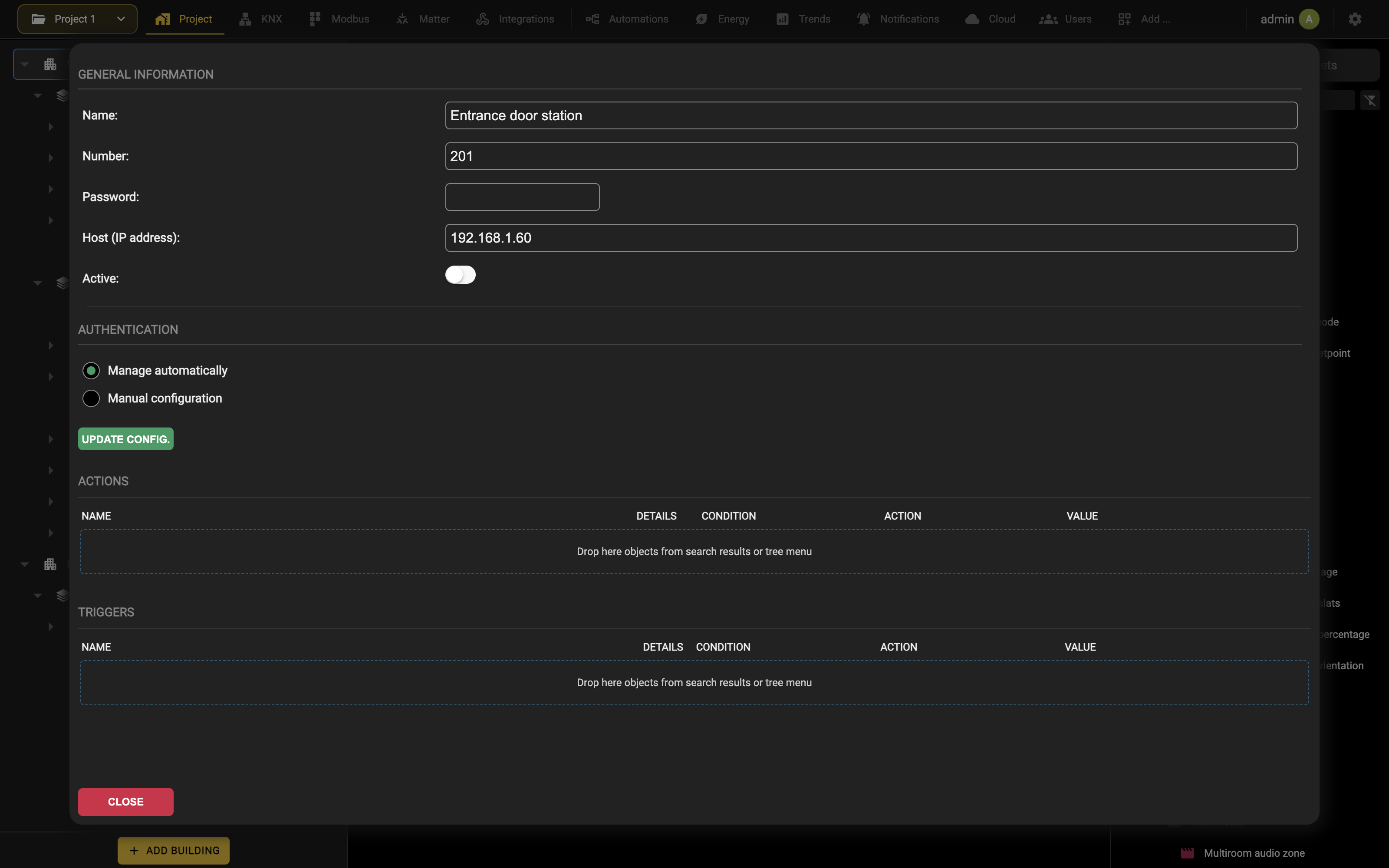This screenshot has width=1389, height=868.
Task: Switch to the Modbus tab
Action: (339, 19)
